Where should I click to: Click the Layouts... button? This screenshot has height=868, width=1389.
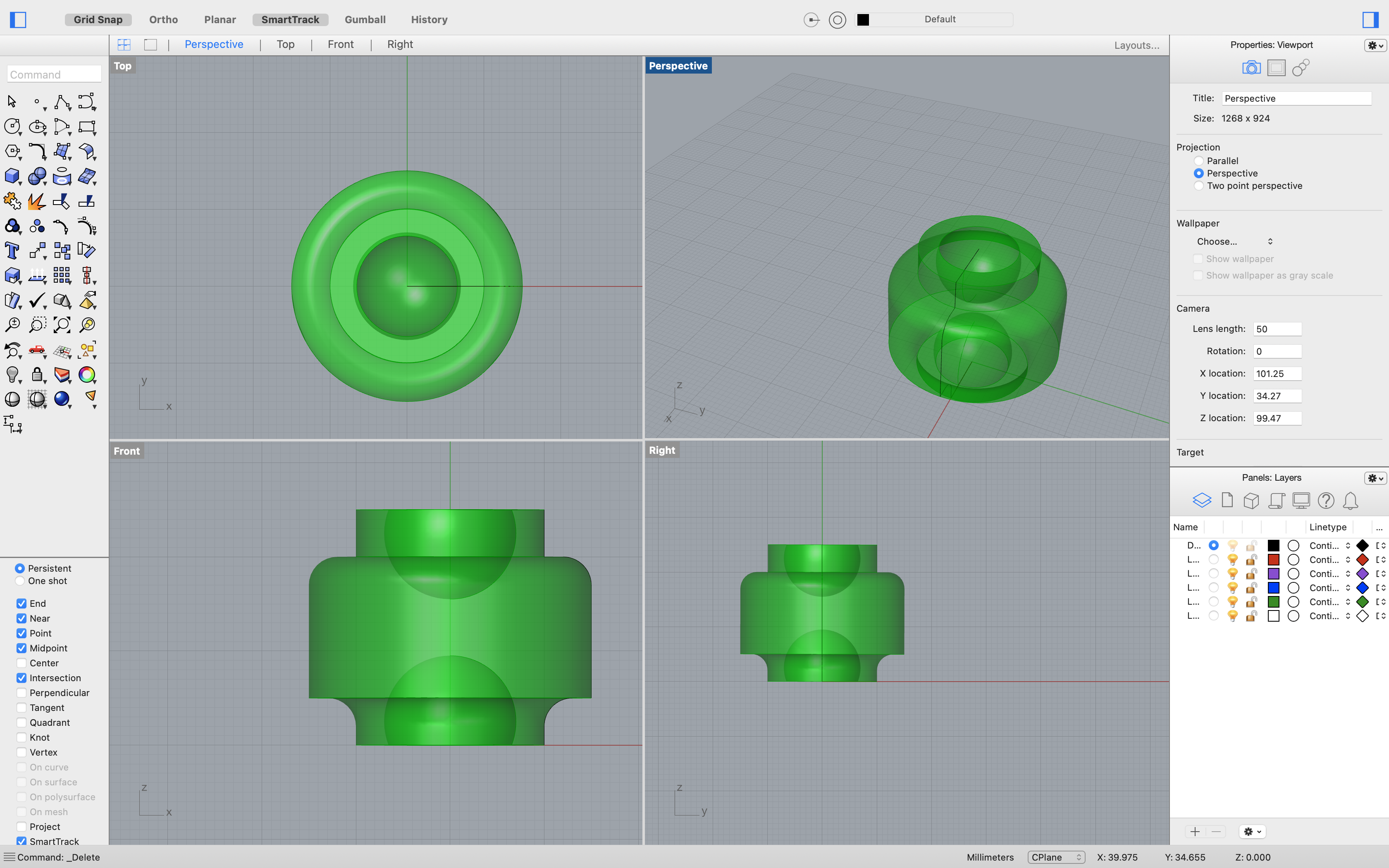pyautogui.click(x=1136, y=45)
